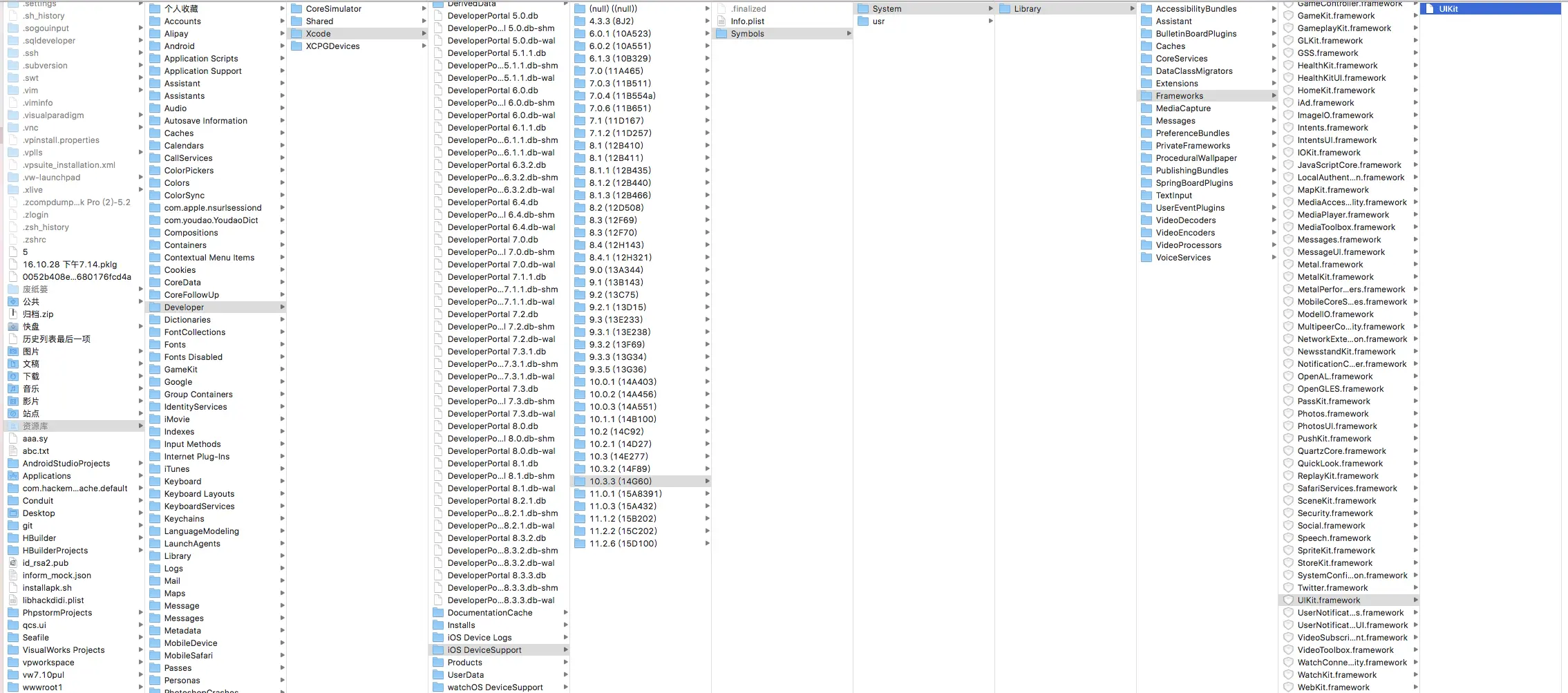1568x693 pixels.
Task: Click the file name "inform_mock.json"
Action: point(57,576)
